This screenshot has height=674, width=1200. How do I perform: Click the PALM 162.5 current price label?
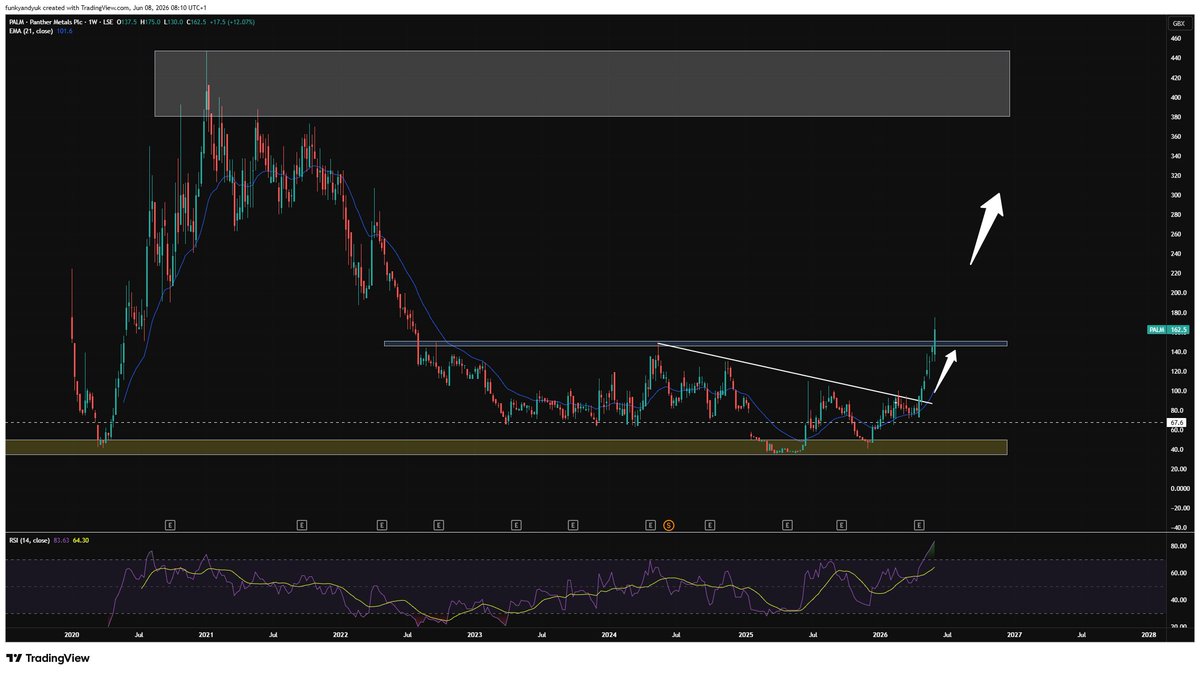1168,328
